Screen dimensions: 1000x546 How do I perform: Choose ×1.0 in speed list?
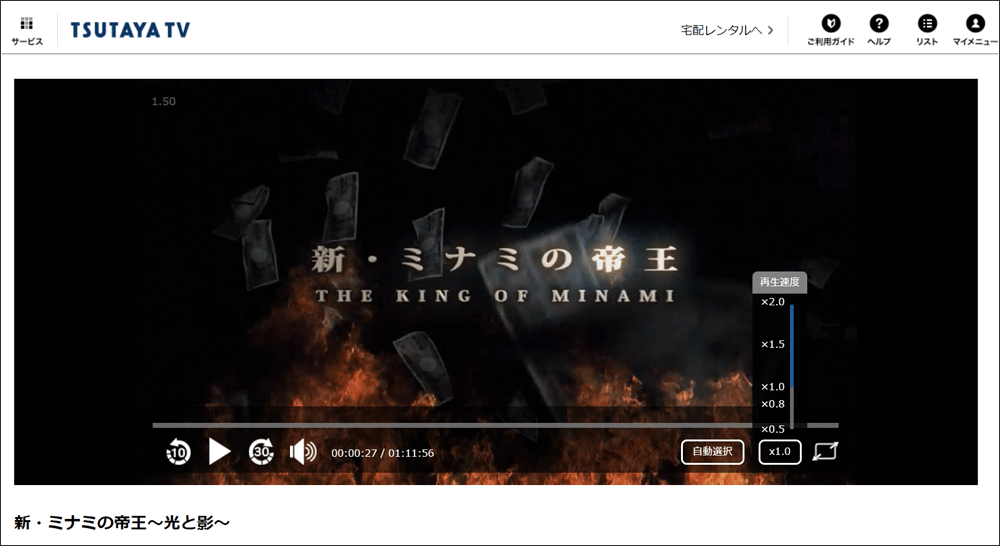(772, 387)
